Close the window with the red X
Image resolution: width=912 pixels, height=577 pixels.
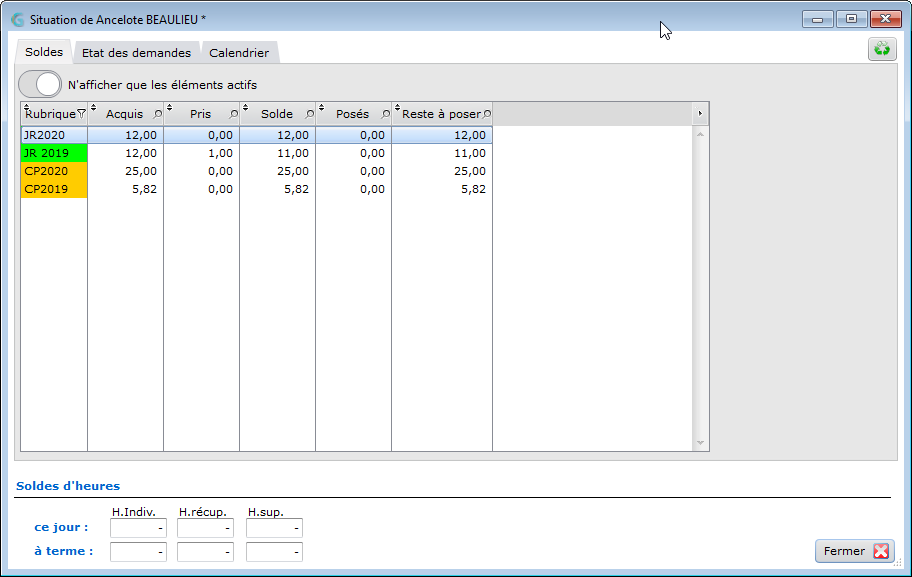coord(885,19)
